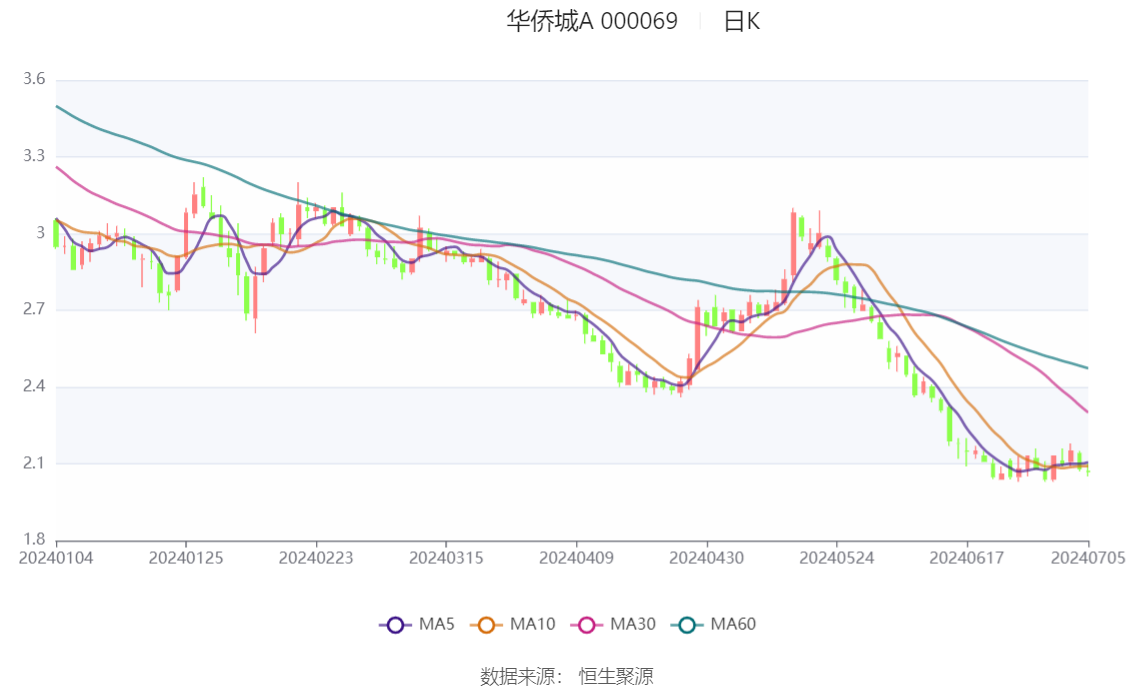Click the 2.1 price axis label
The height and width of the screenshot is (689, 1134).
point(34,463)
